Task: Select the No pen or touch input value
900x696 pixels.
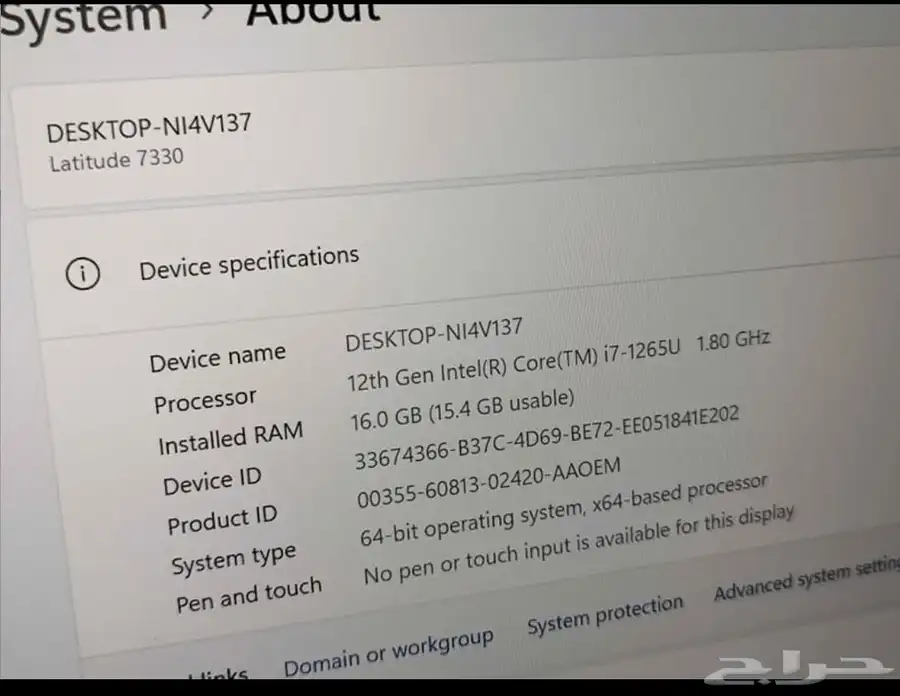Action: [579, 544]
